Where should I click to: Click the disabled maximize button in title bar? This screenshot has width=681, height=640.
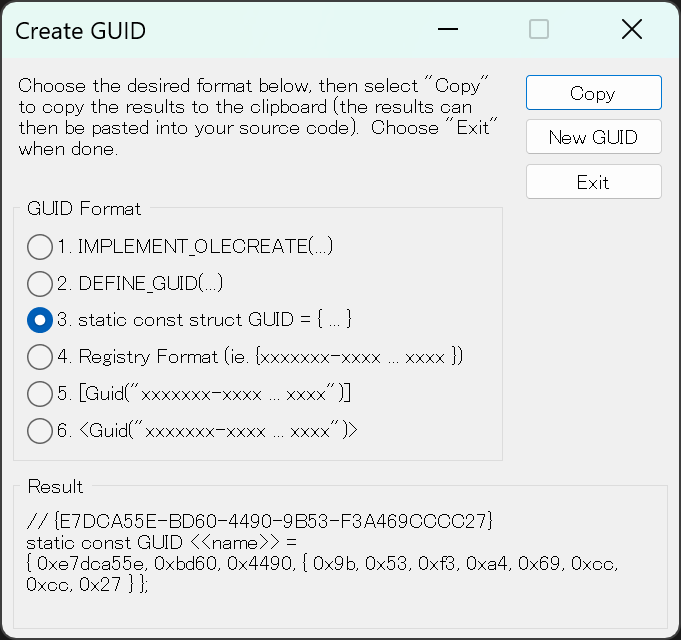click(x=539, y=30)
